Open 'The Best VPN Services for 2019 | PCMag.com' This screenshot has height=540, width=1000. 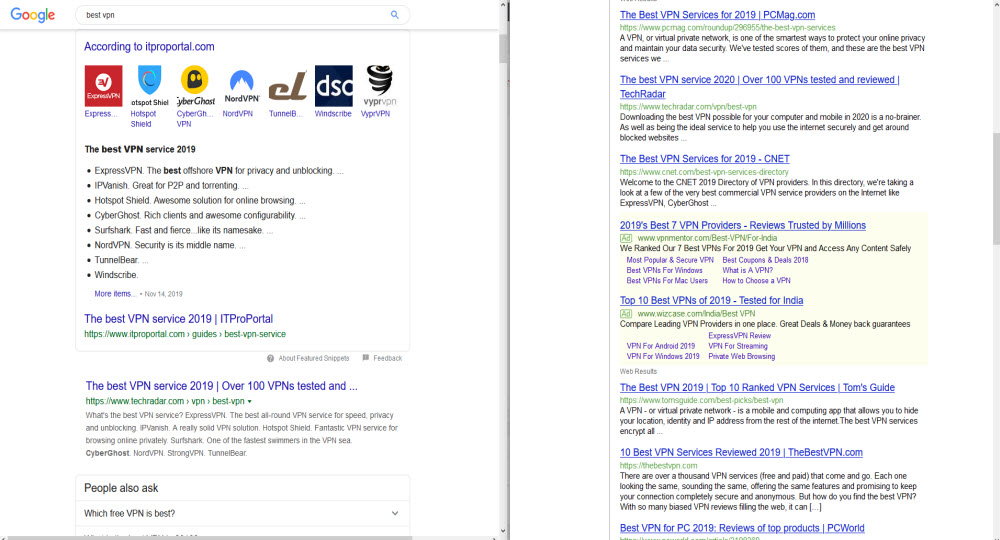click(x=717, y=15)
